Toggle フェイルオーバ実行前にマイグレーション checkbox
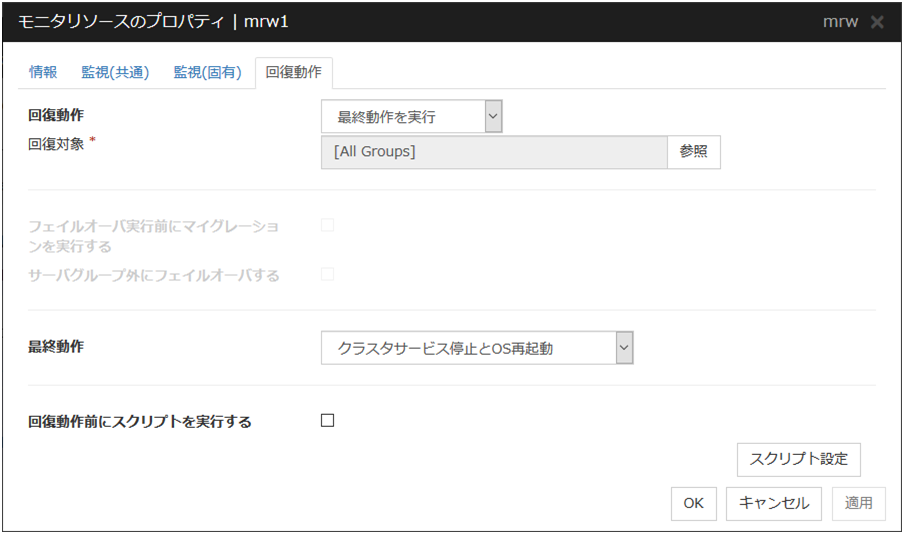The image size is (904, 534). pos(327,225)
